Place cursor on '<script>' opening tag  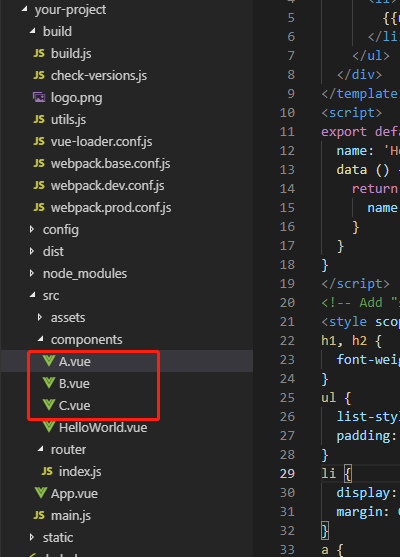click(352, 113)
